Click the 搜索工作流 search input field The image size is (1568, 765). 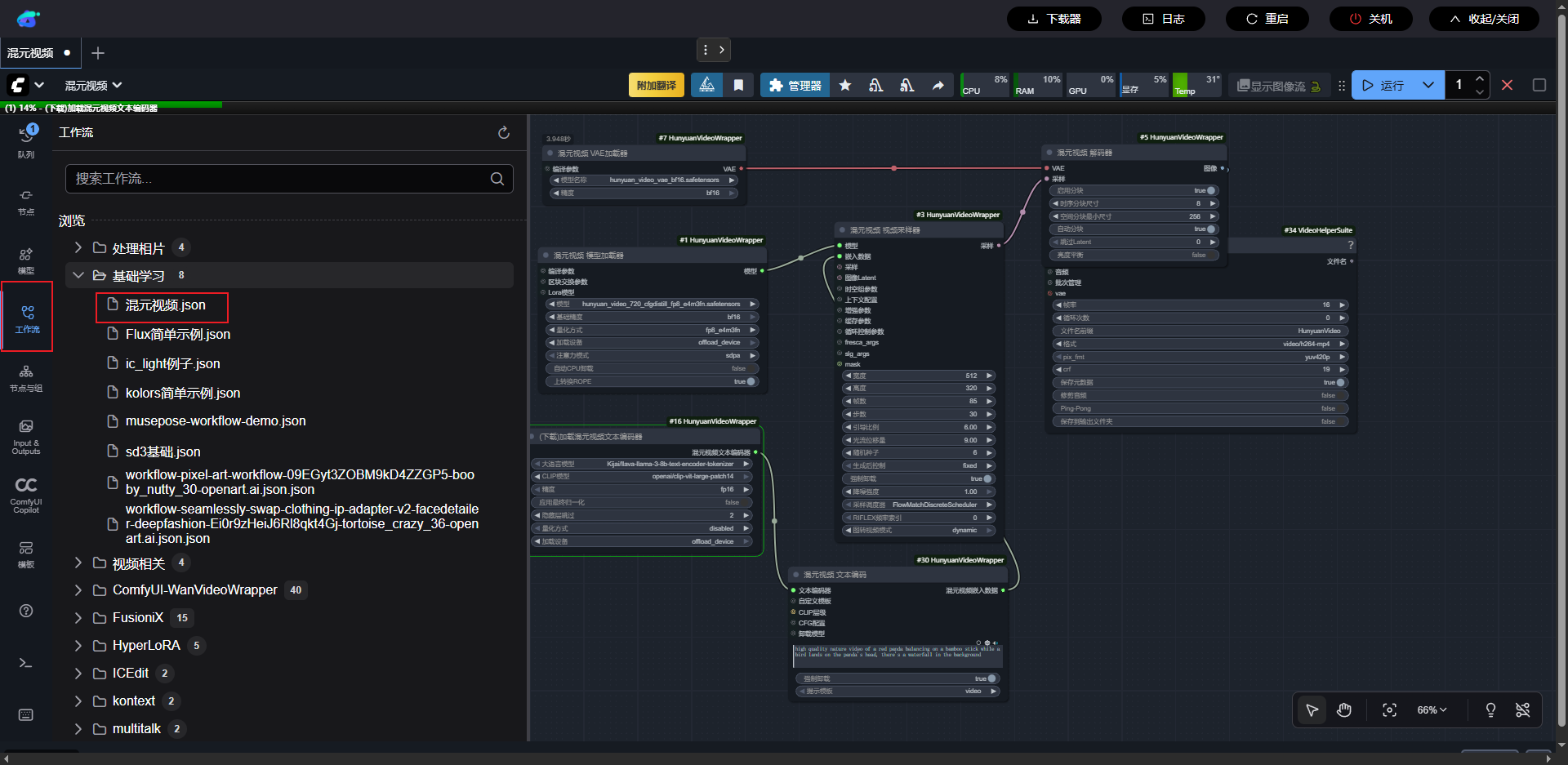pyautogui.click(x=289, y=179)
